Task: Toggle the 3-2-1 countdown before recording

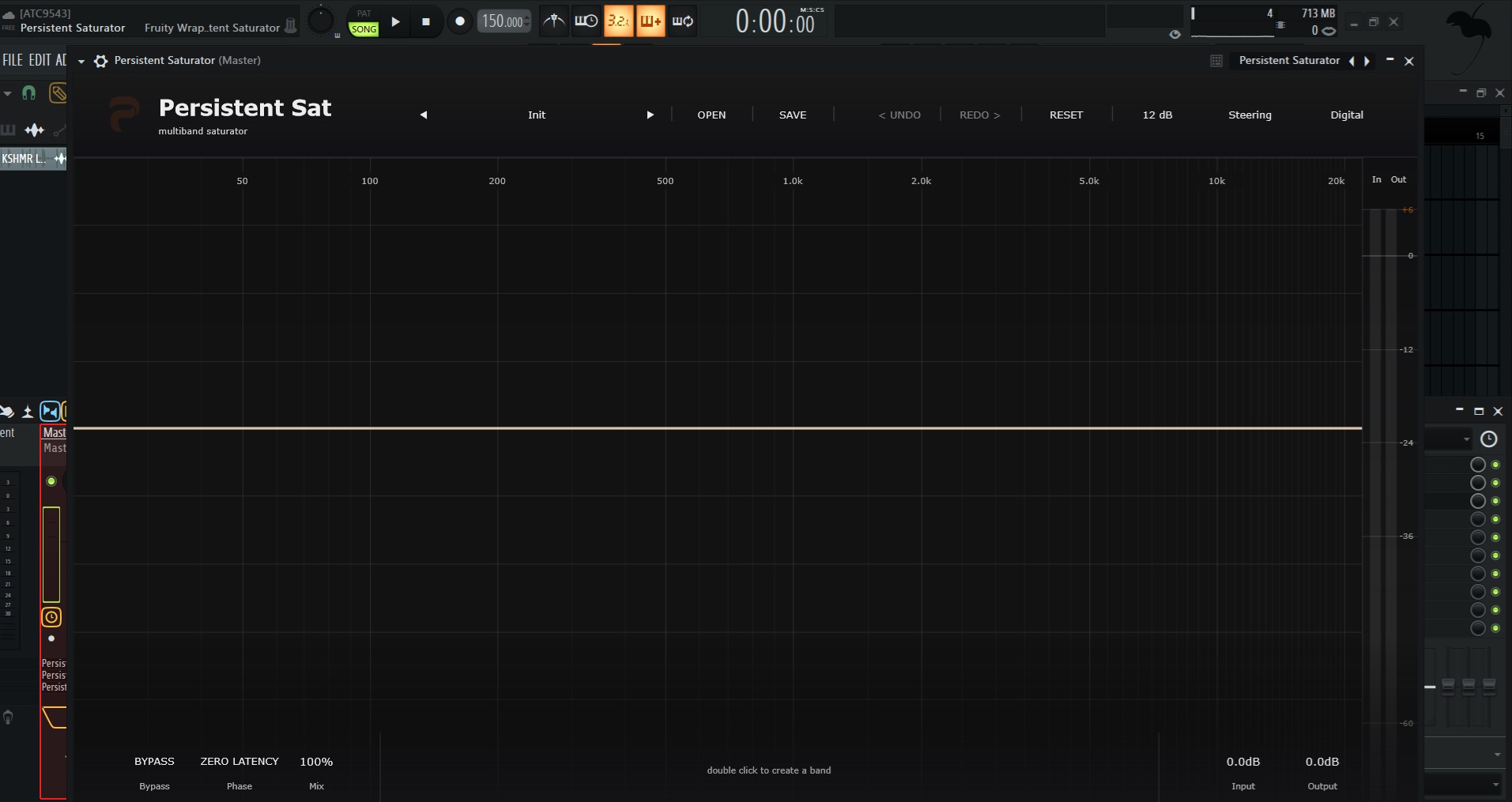Action: [x=618, y=21]
